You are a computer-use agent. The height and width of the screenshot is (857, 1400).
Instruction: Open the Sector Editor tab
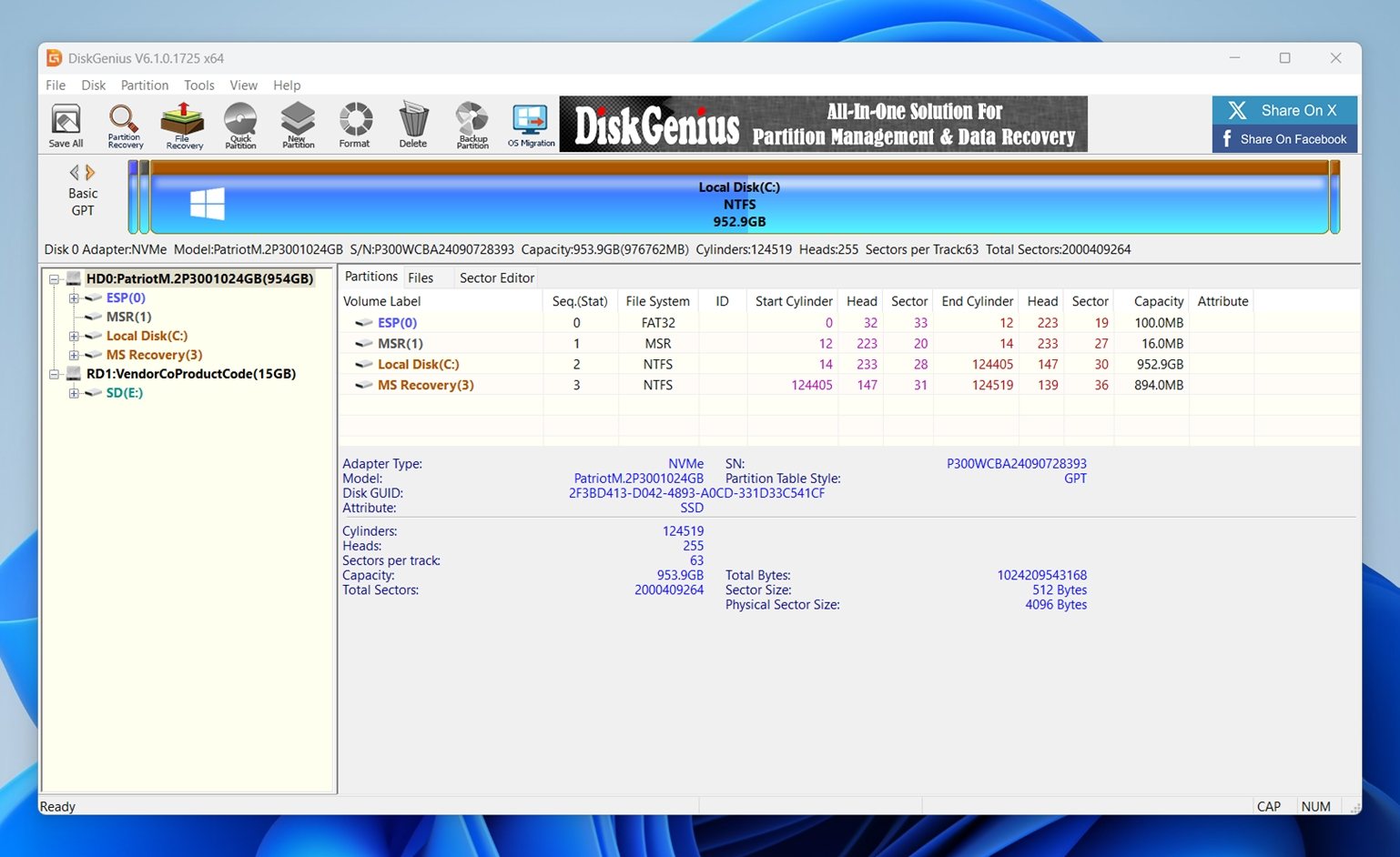496,277
